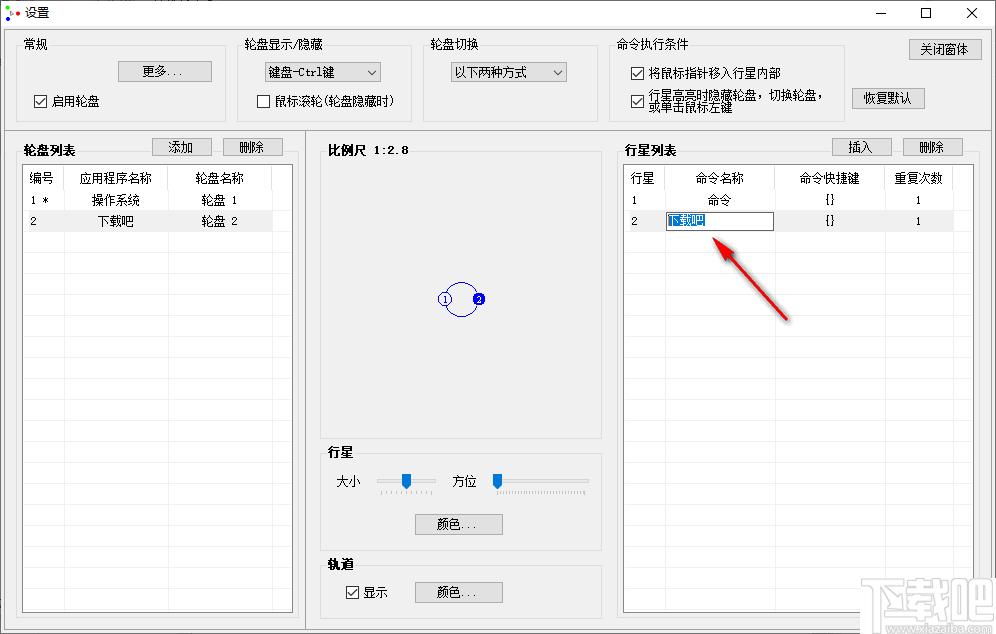Click the 更多... button

[x=165, y=71]
